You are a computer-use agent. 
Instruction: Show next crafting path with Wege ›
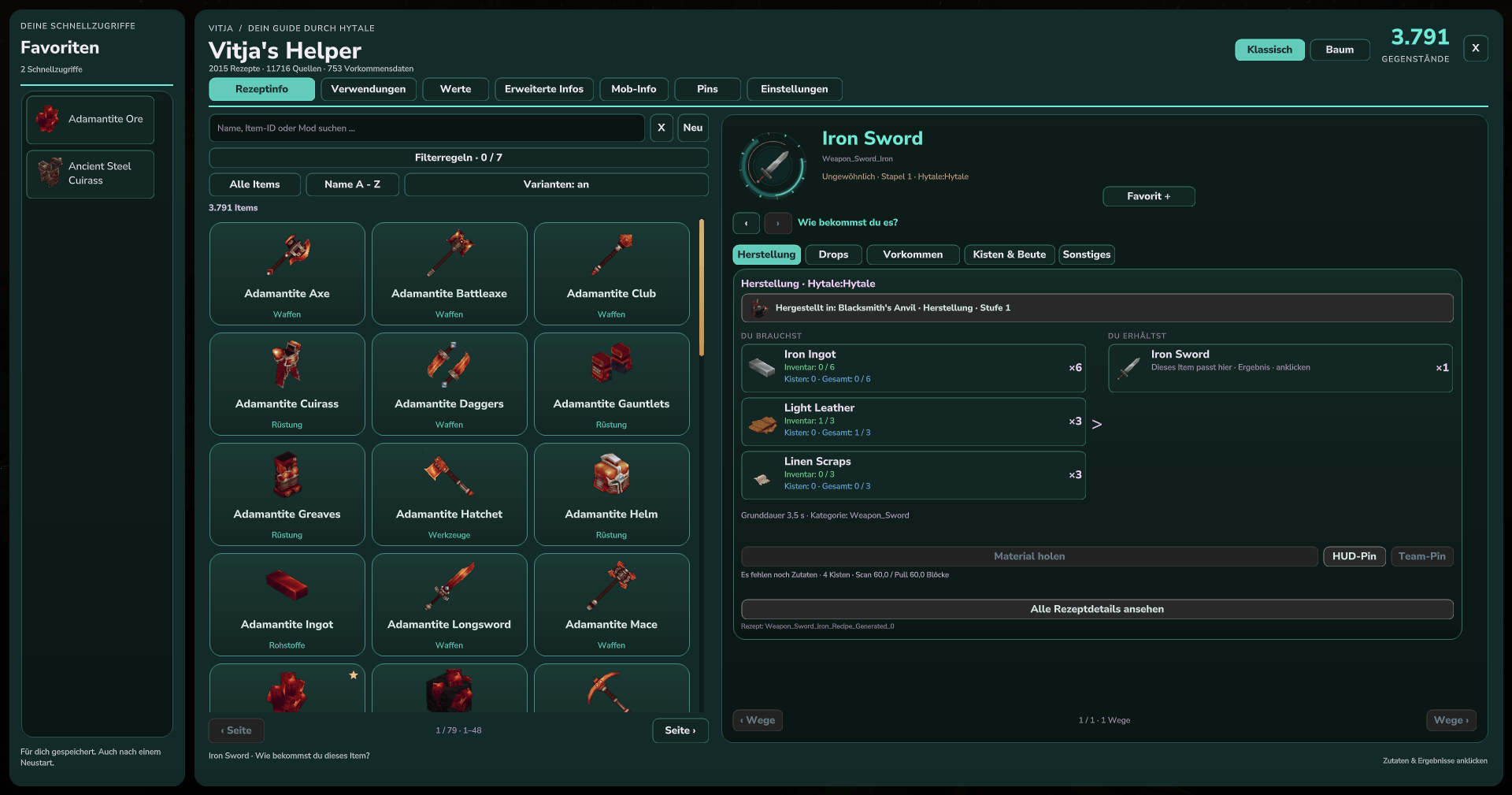pos(1451,720)
